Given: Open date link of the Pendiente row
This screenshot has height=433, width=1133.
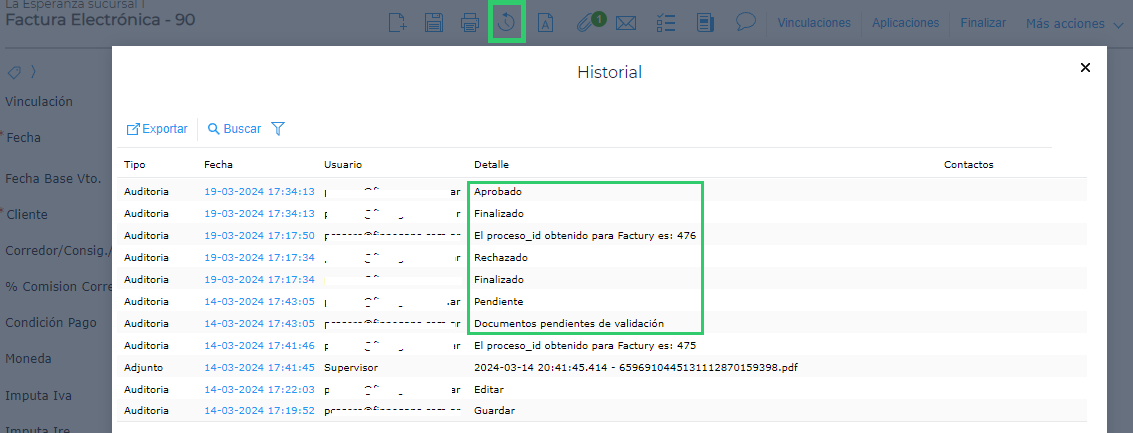Looking at the screenshot, I should point(259,301).
